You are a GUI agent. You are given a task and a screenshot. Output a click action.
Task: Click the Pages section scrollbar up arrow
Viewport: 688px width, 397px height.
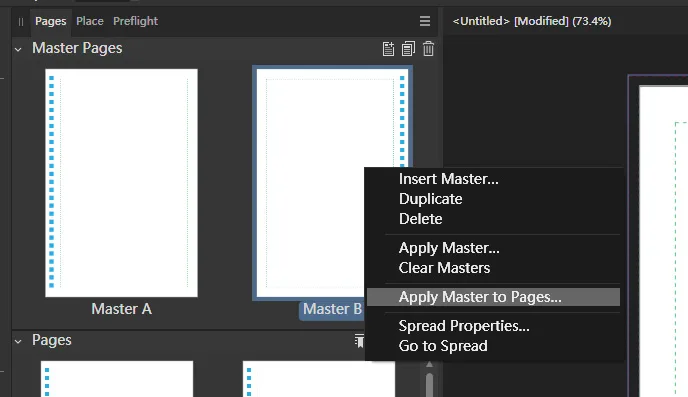click(430, 365)
